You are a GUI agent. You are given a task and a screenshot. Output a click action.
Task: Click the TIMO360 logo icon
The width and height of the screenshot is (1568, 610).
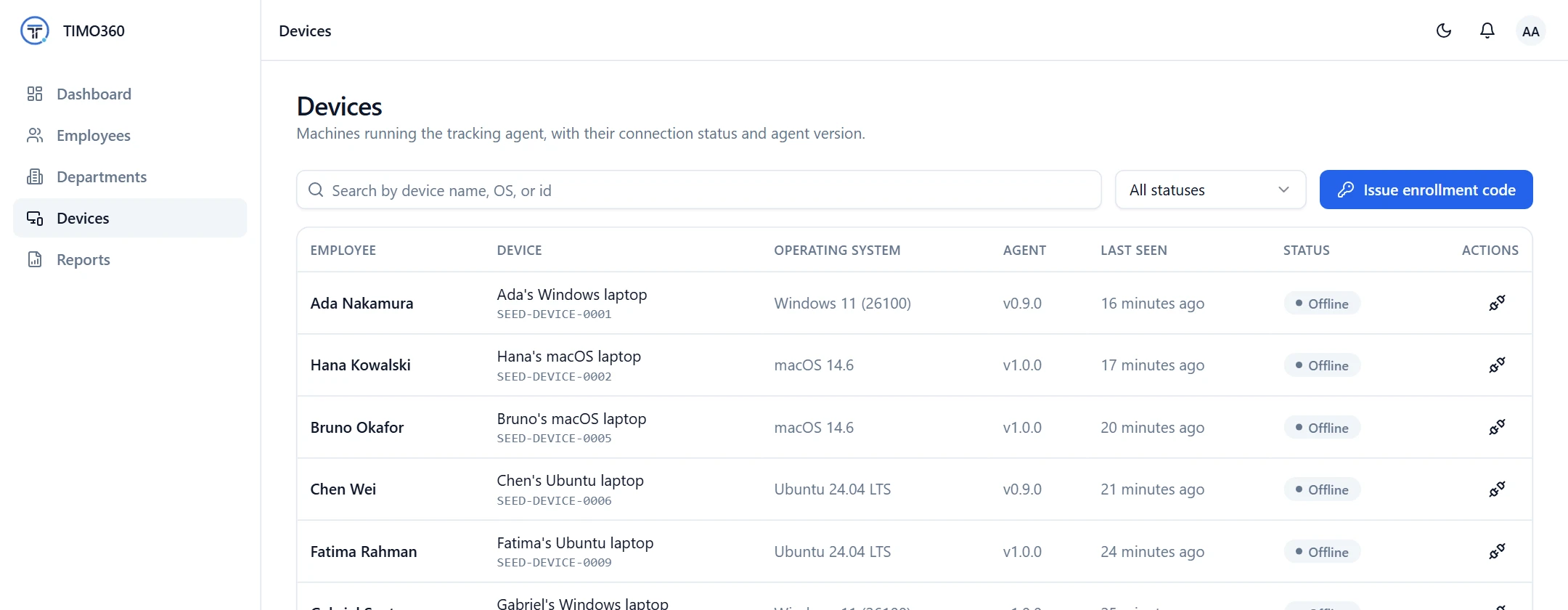pos(35,30)
